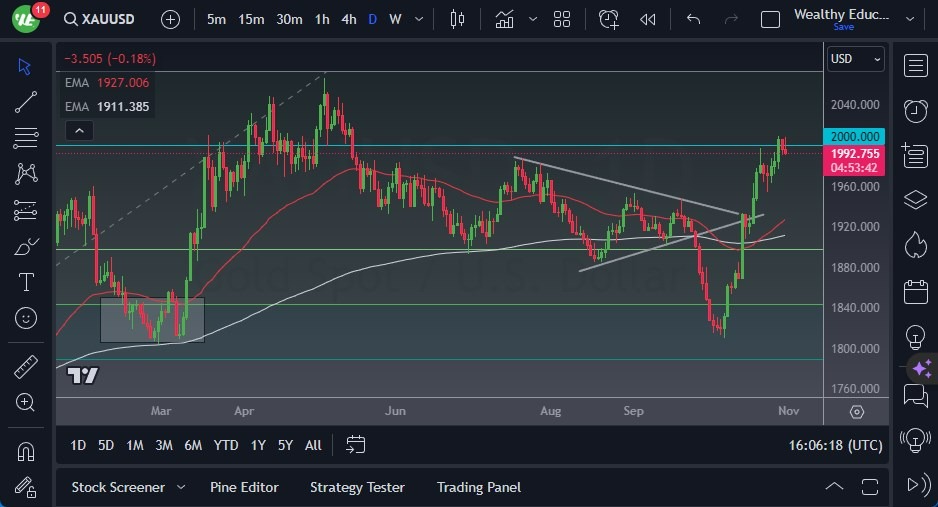Viewport: 938px width, 507px height.
Task: Open the calendar icon in right sidebar
Action: (x=915, y=292)
